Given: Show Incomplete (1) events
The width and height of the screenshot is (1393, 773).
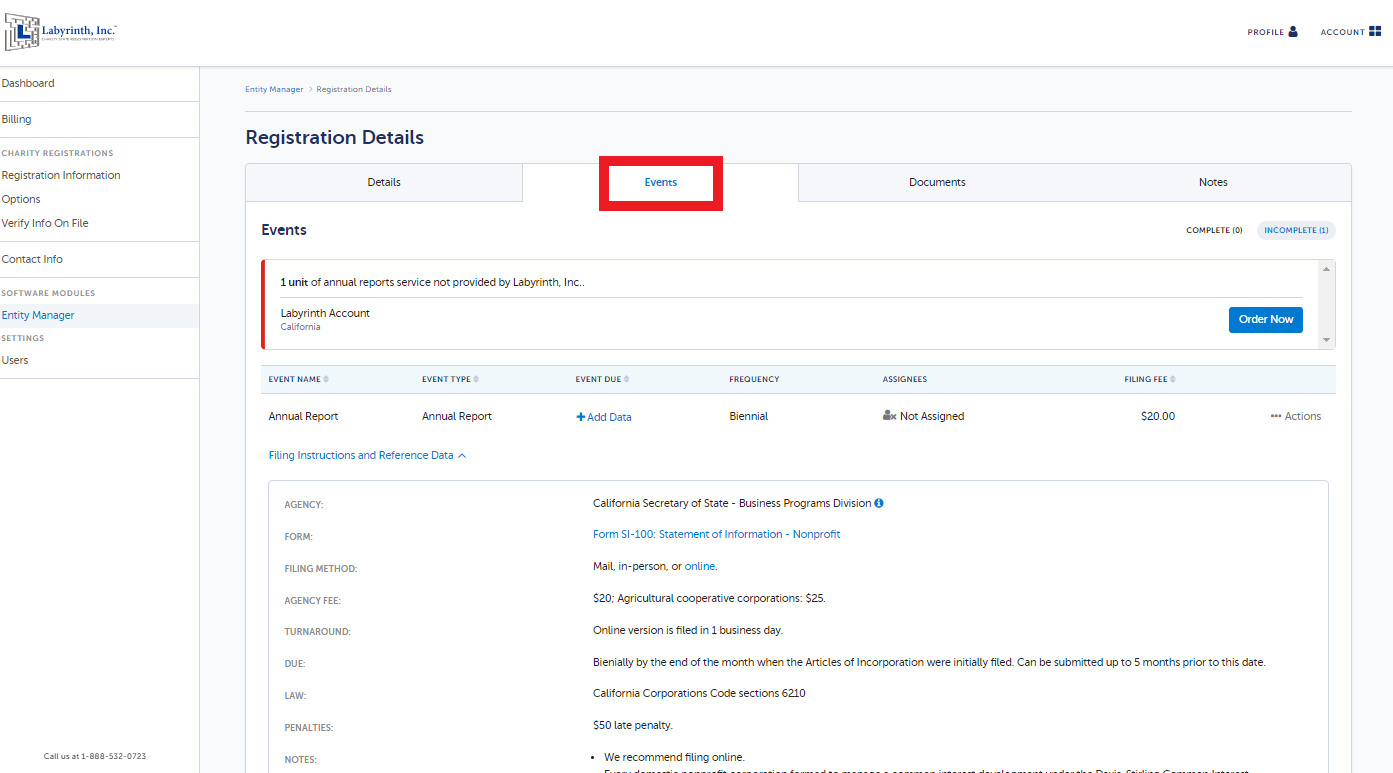Looking at the screenshot, I should click(x=1296, y=230).
